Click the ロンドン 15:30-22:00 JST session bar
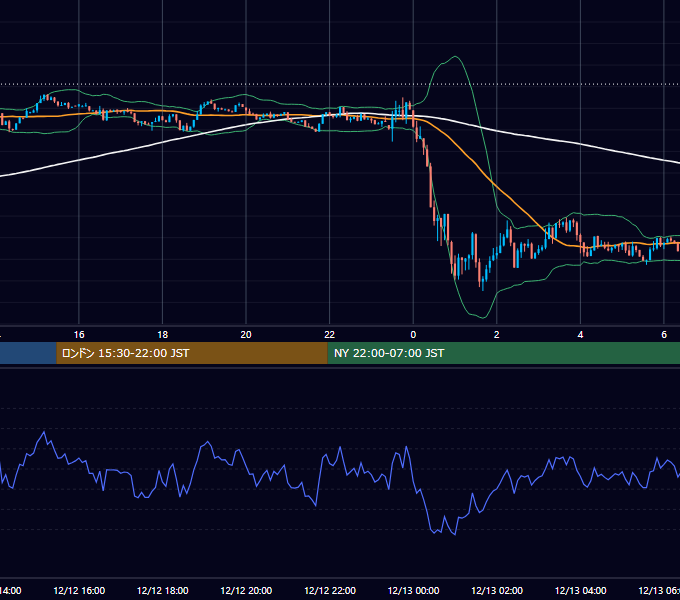Image resolution: width=680 pixels, height=600 pixels. [192, 353]
